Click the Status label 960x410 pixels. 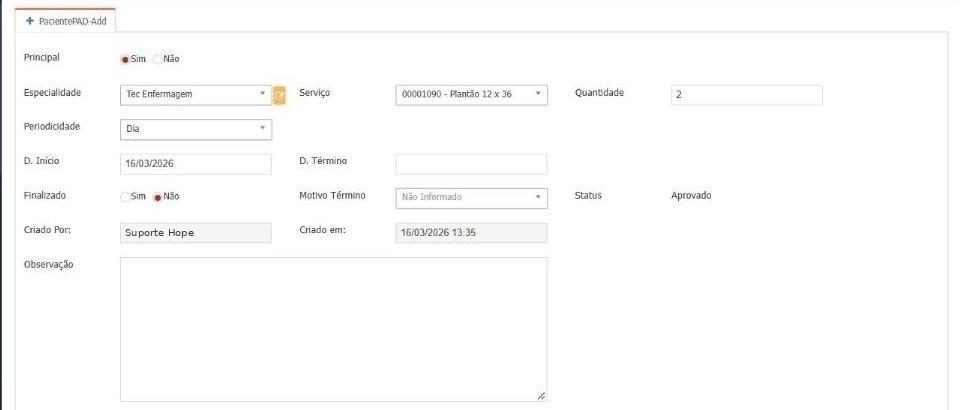(588, 196)
